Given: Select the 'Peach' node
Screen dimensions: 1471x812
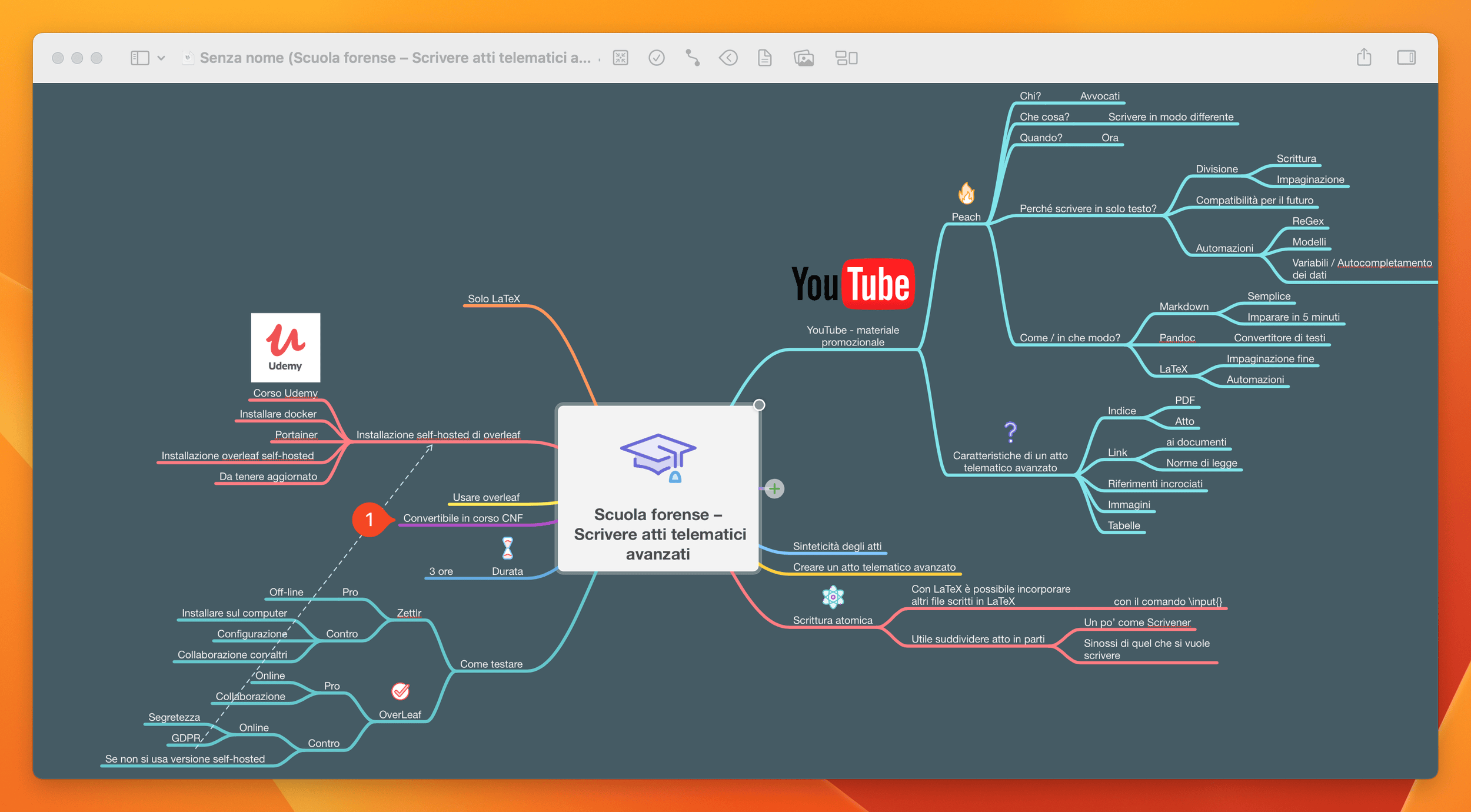Looking at the screenshot, I should [x=966, y=217].
